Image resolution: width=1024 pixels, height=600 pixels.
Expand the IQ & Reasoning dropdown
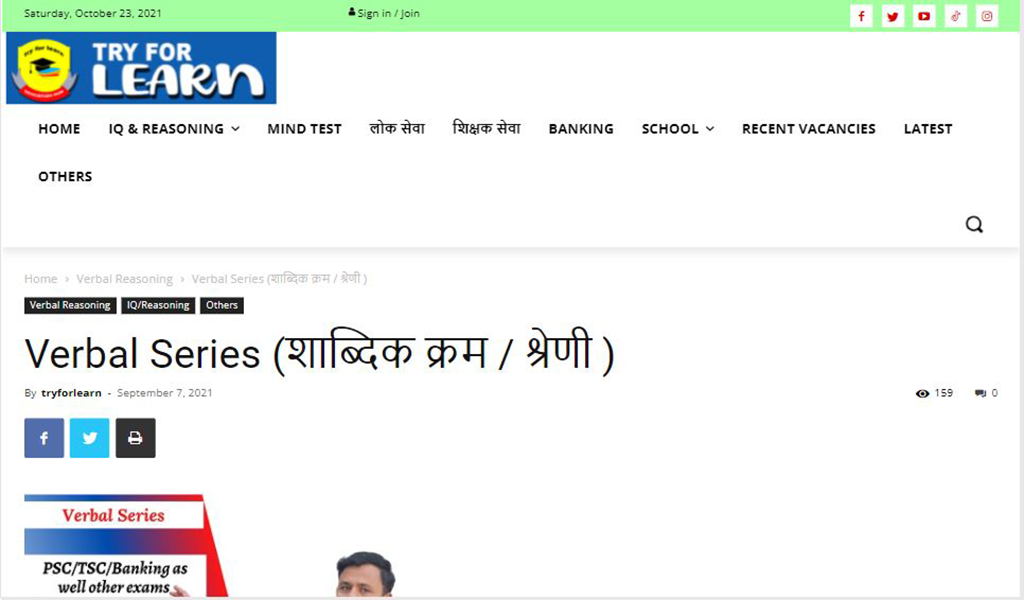pyautogui.click(x=174, y=129)
